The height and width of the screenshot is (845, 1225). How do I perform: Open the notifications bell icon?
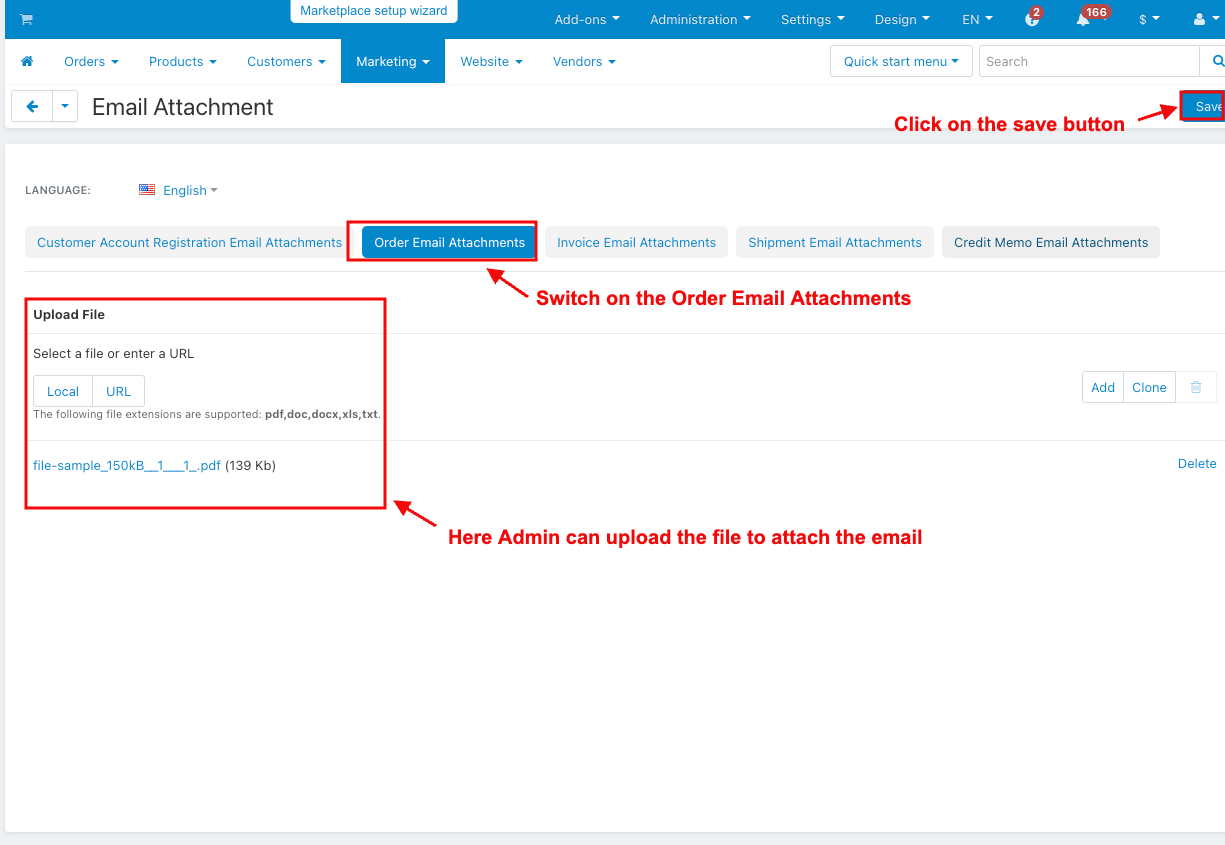click(1083, 20)
